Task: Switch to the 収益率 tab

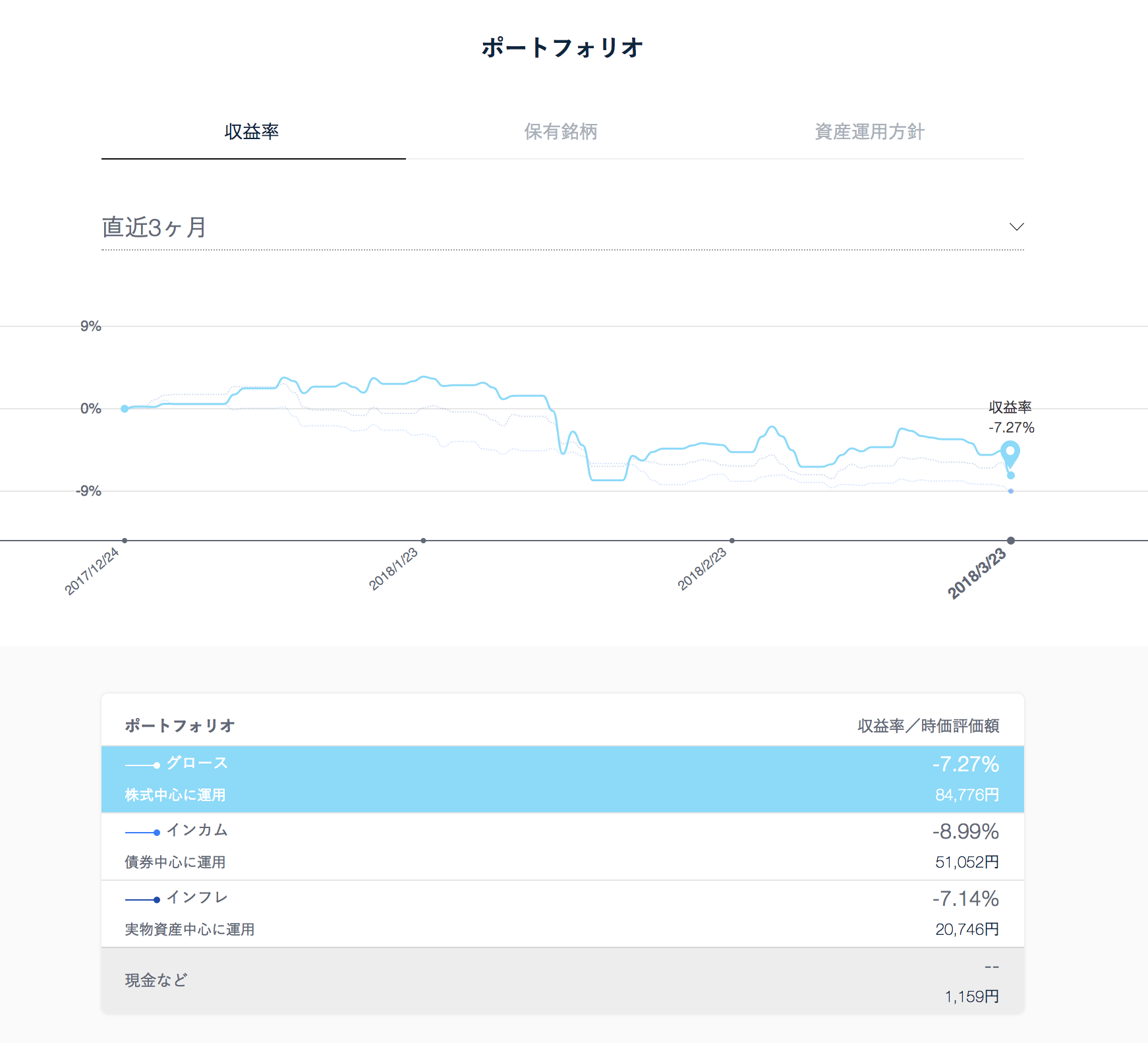Action: (x=252, y=132)
